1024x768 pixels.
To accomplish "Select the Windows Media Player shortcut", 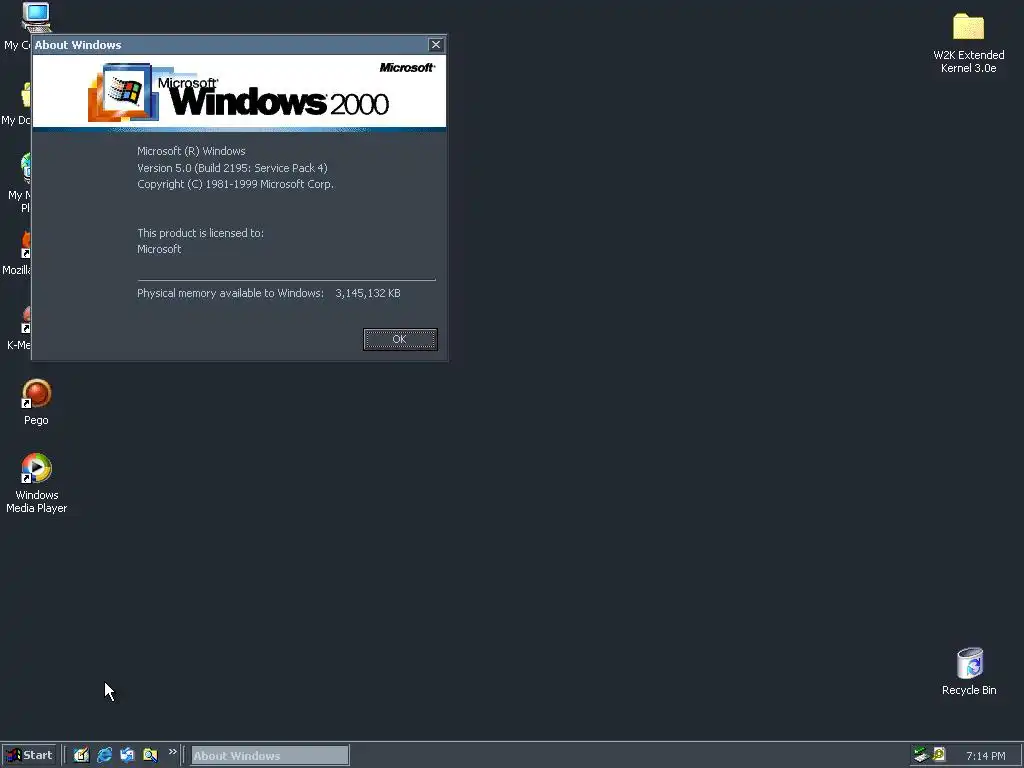I will pyautogui.click(x=37, y=483).
